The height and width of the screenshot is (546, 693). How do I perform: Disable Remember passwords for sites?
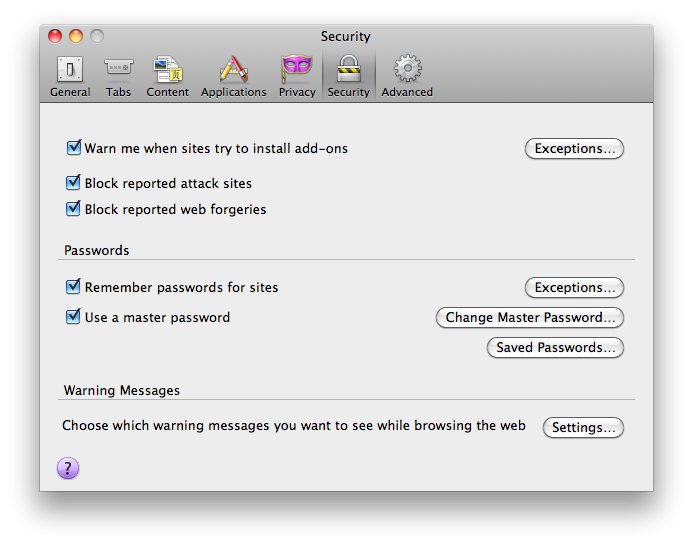[73, 286]
